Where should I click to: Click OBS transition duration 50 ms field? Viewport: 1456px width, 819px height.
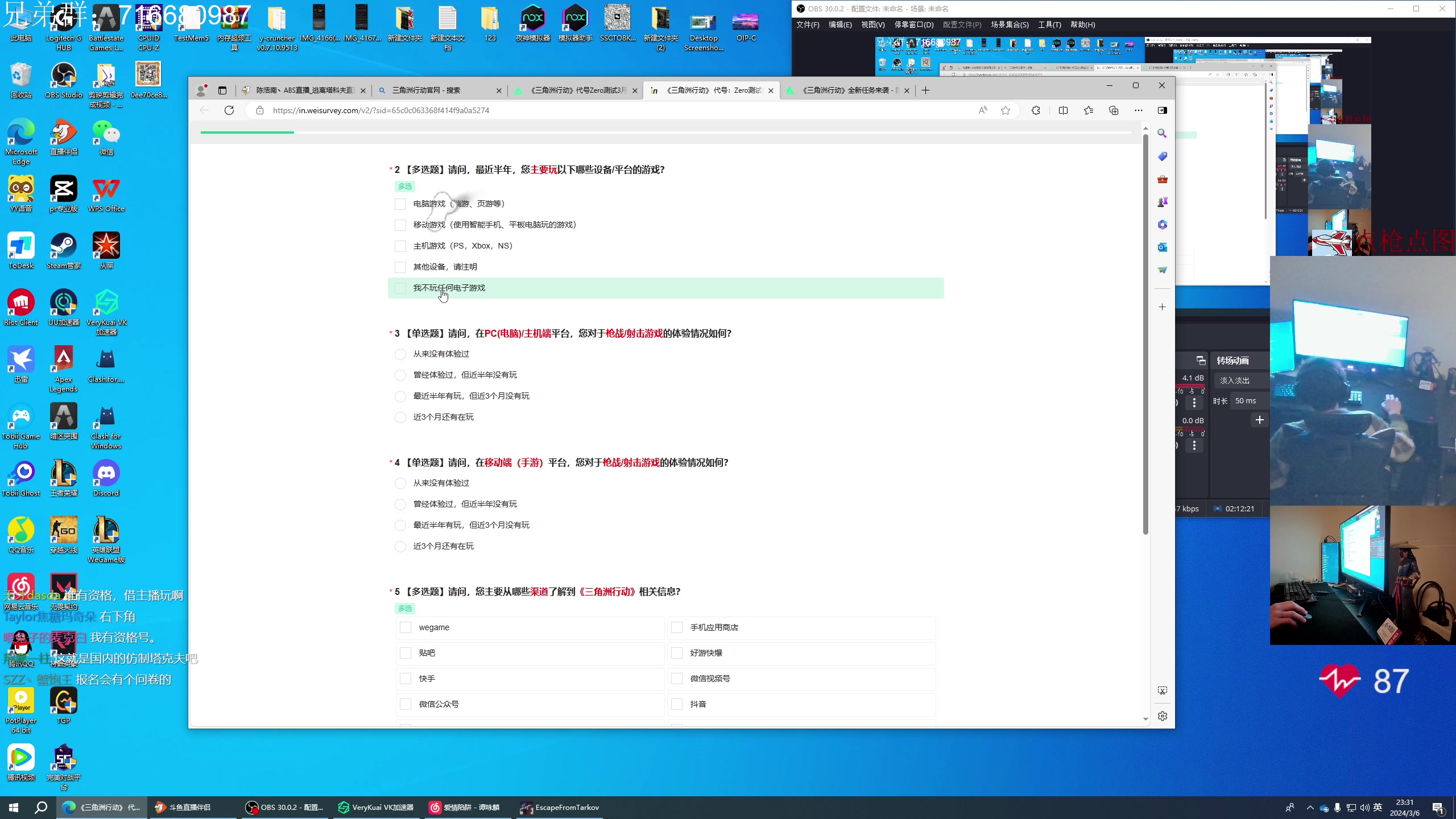click(x=1249, y=401)
